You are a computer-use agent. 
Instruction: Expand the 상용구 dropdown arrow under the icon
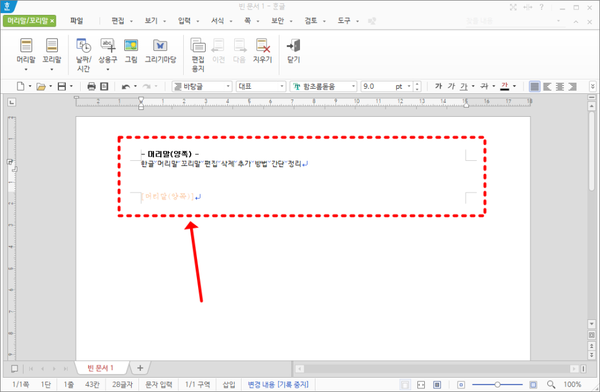108,70
